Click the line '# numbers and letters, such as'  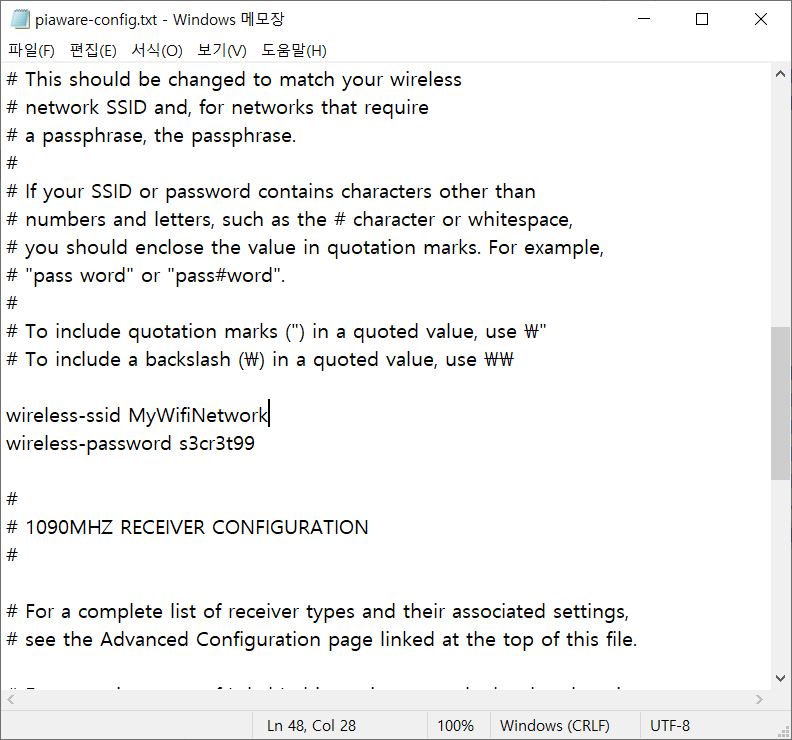pyautogui.click(x=289, y=219)
